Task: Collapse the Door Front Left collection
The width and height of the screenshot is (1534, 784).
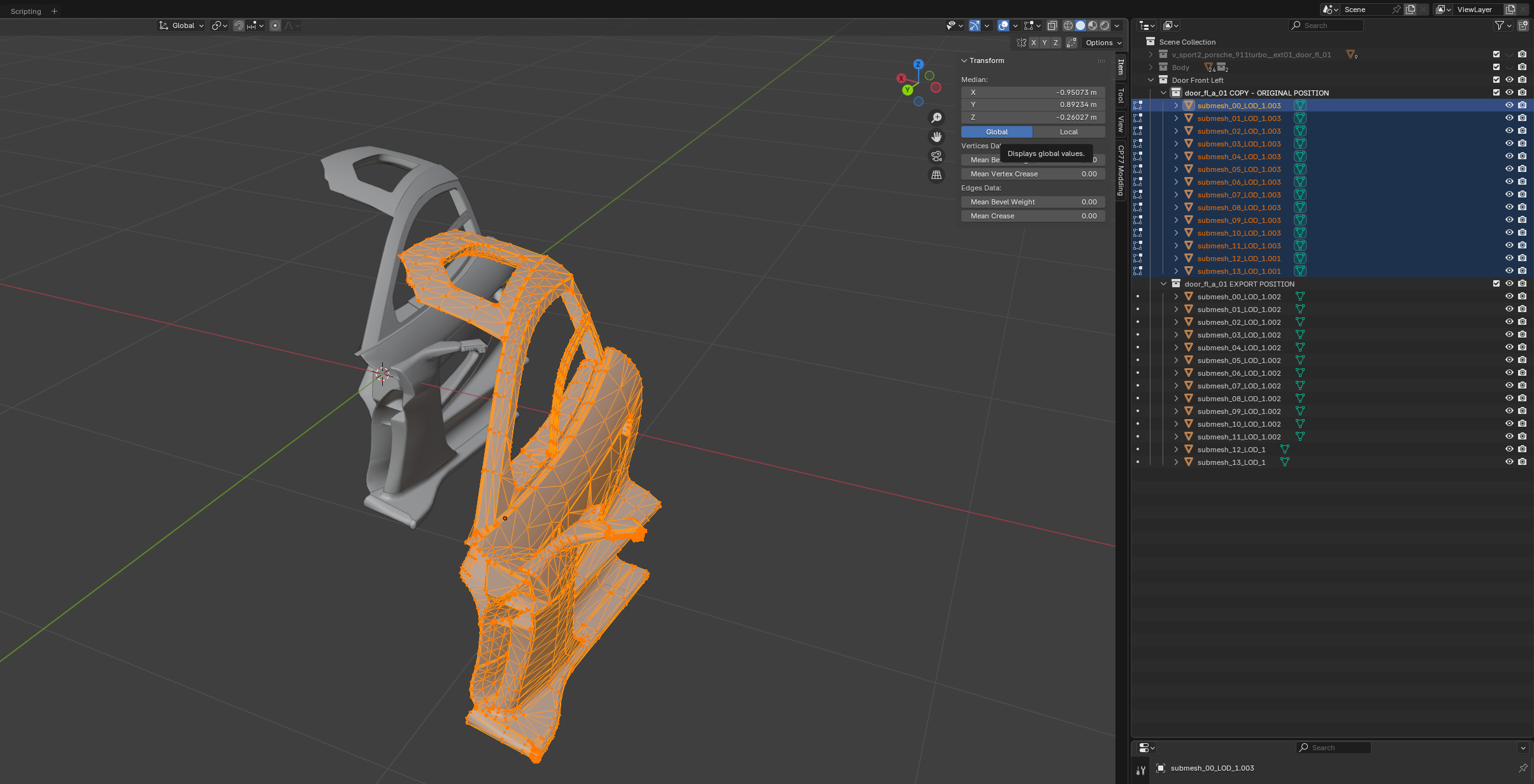Action: tap(1150, 80)
